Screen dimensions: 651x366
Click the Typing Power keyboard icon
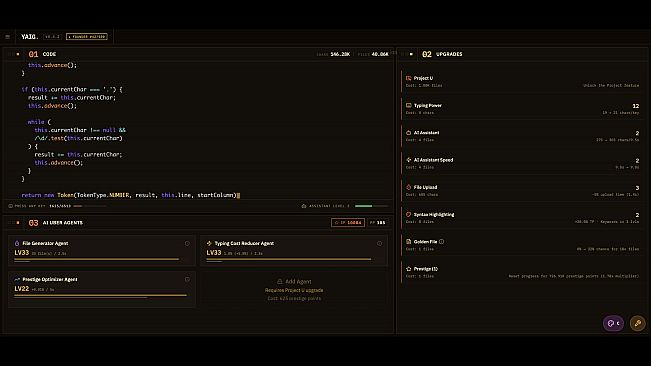(x=409, y=105)
